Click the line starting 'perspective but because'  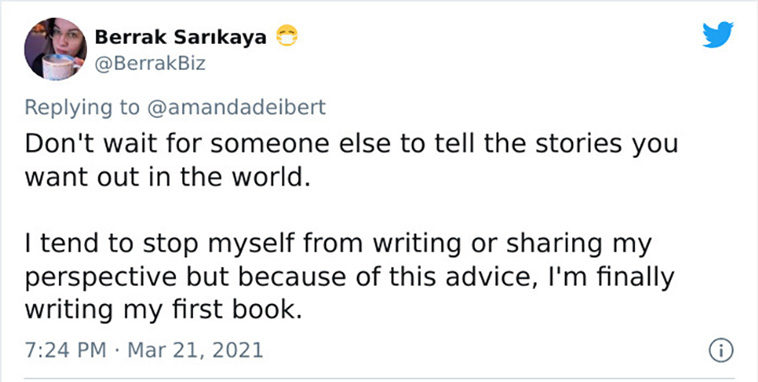349,278
